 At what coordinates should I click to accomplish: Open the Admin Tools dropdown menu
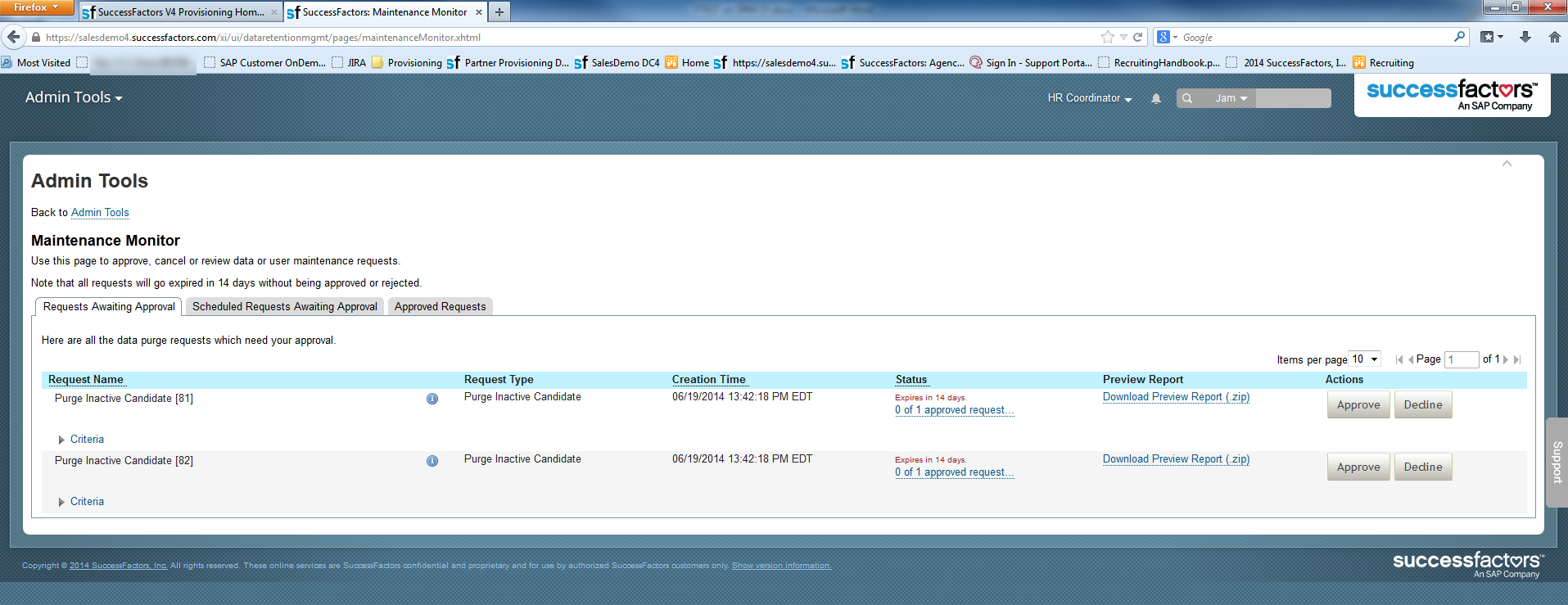point(74,97)
